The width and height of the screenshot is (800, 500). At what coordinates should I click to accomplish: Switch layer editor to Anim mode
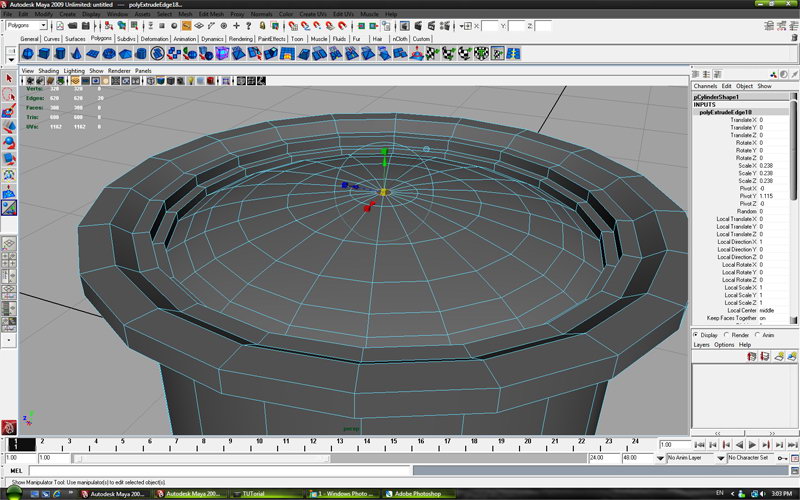coord(759,335)
